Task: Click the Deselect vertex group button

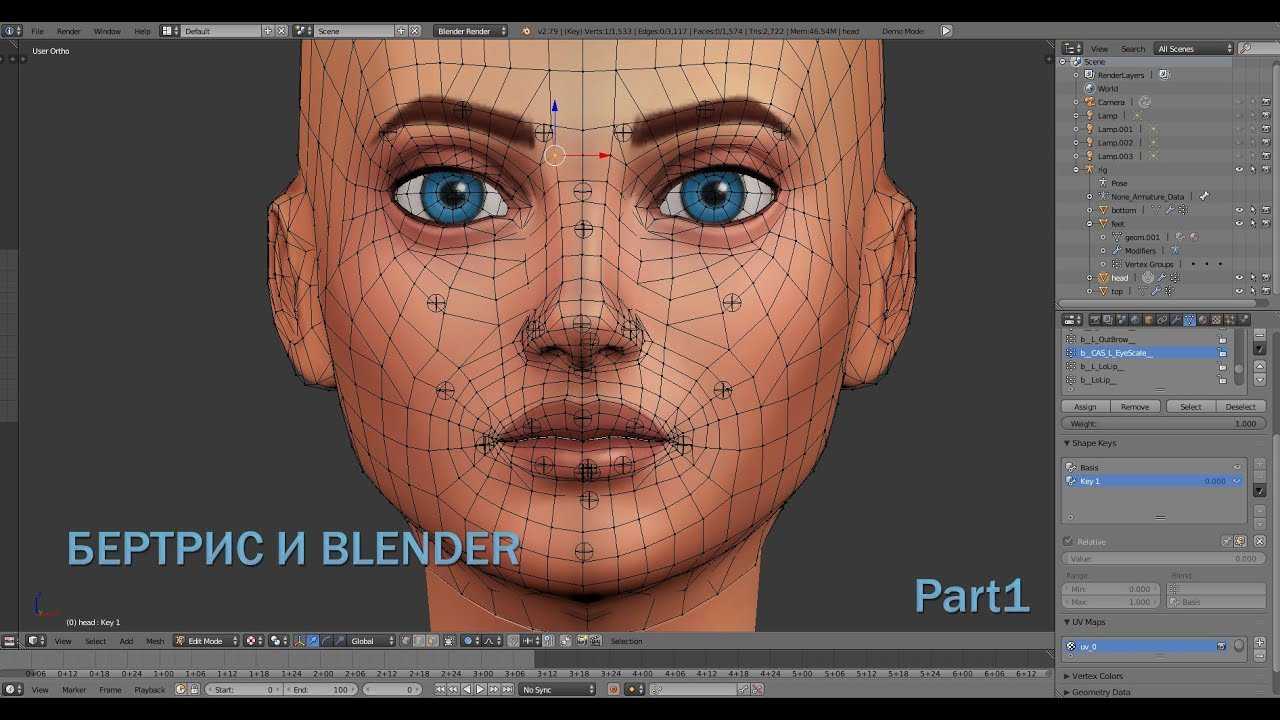Action: (1241, 407)
